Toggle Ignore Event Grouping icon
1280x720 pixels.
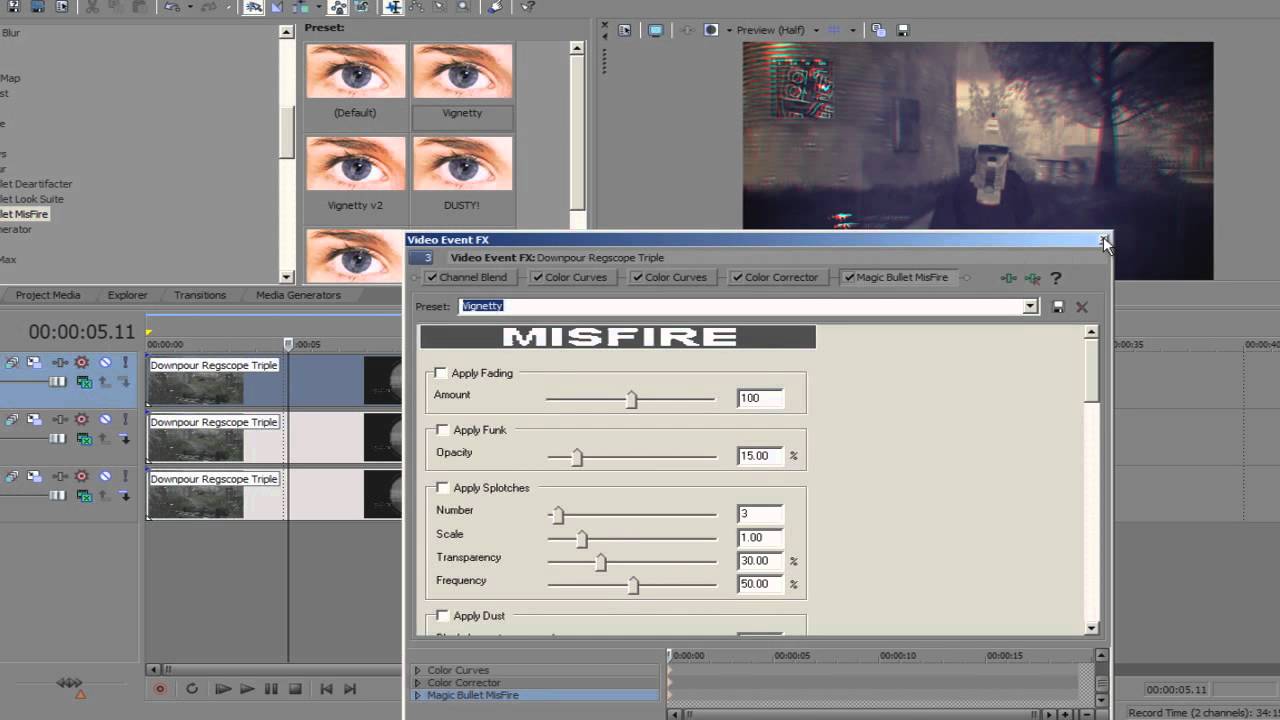pyautogui.click(x=362, y=7)
